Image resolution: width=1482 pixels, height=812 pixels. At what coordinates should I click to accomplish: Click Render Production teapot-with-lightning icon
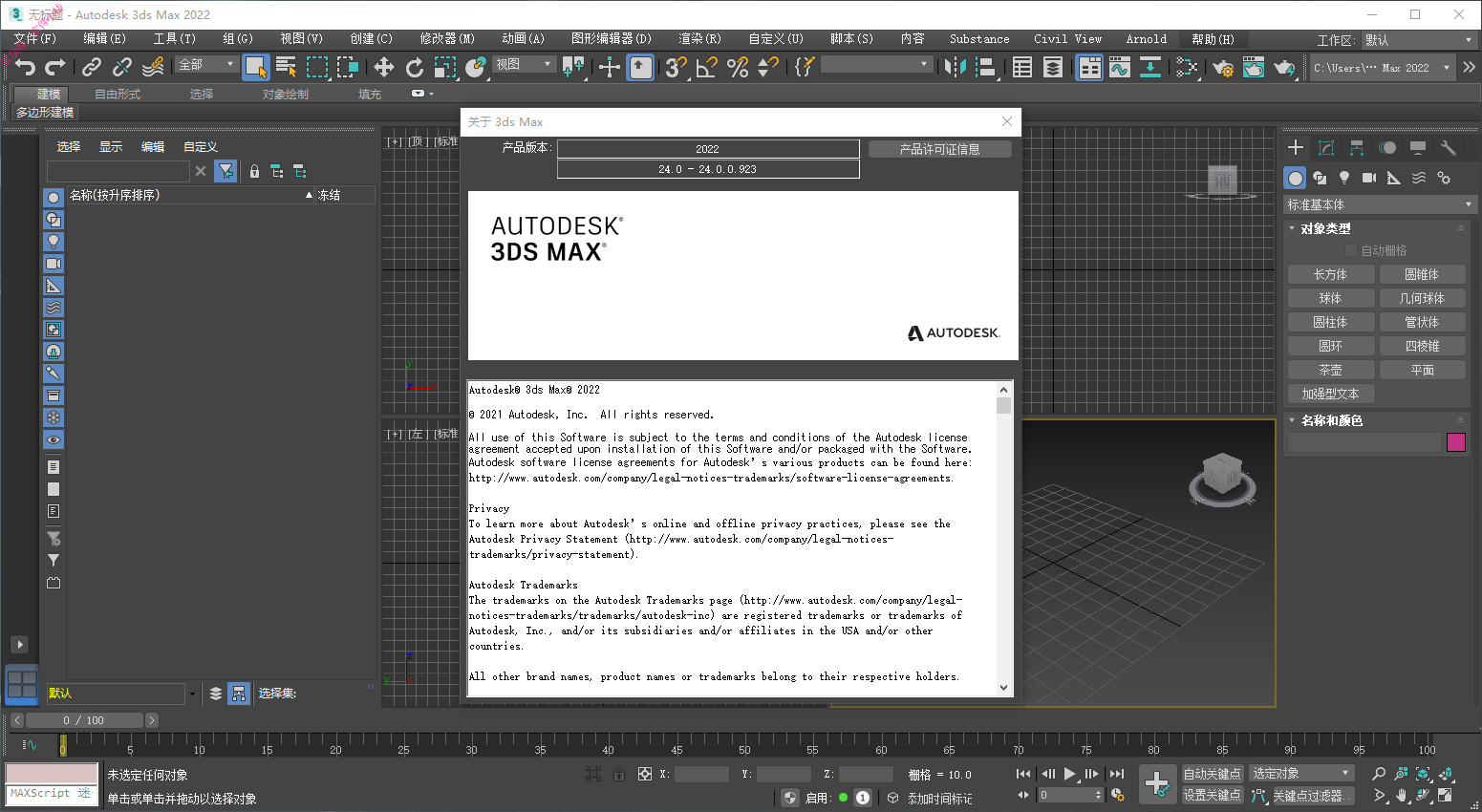pos(1285,67)
